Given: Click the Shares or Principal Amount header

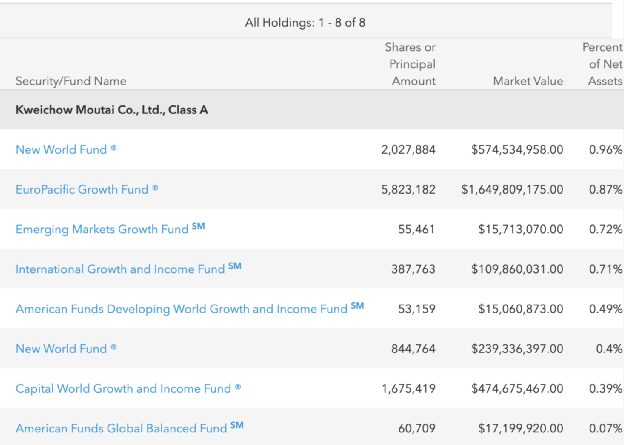Looking at the screenshot, I should point(409,64).
